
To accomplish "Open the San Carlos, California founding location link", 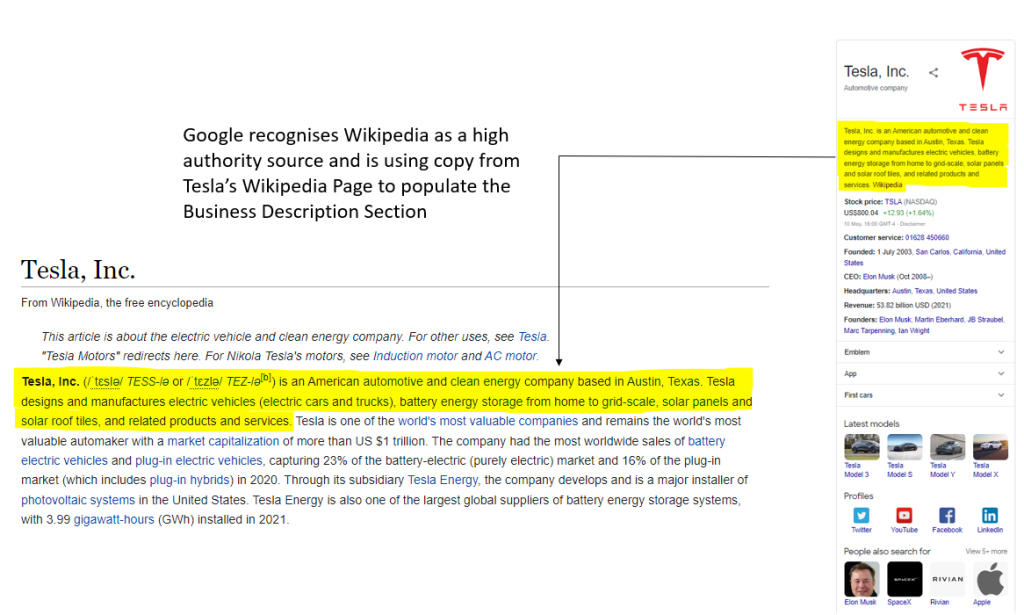I will (x=948, y=252).
